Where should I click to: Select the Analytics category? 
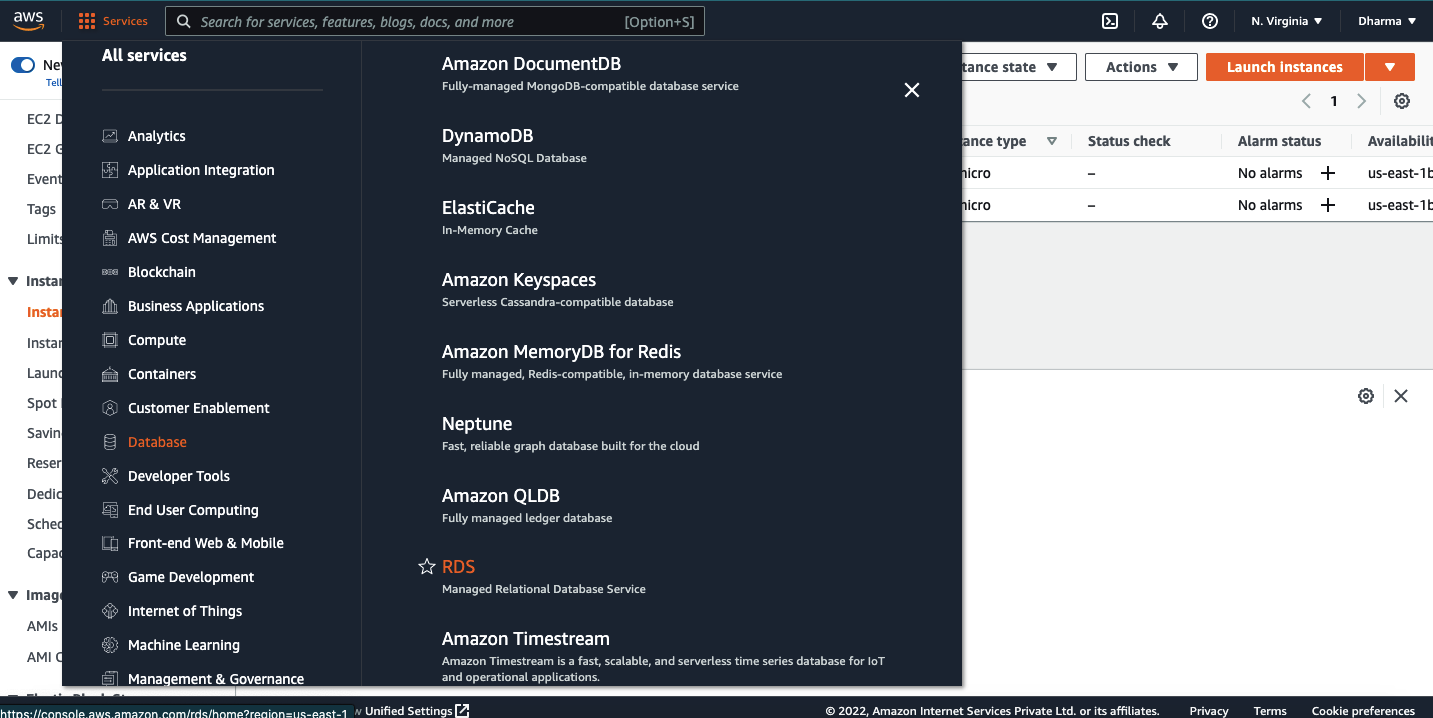(157, 136)
